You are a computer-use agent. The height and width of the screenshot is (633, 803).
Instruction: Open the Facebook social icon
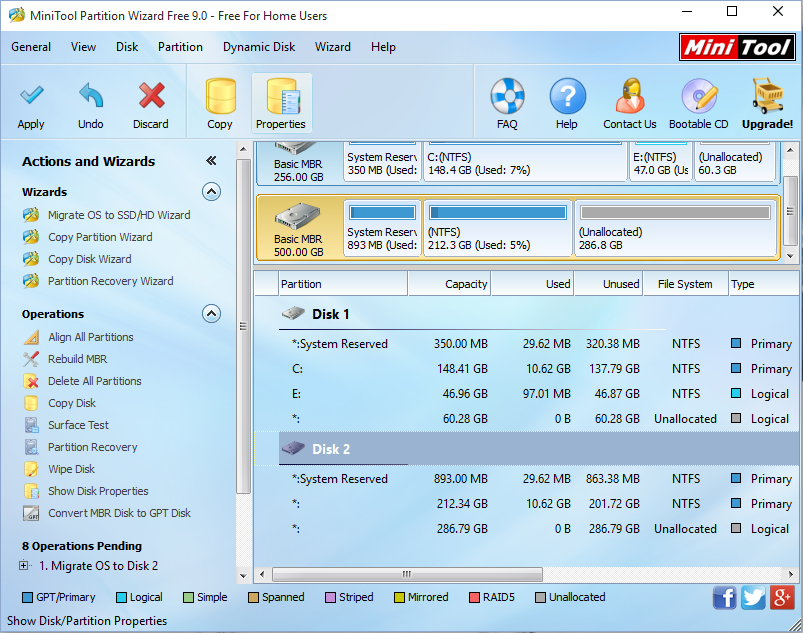coord(725,598)
